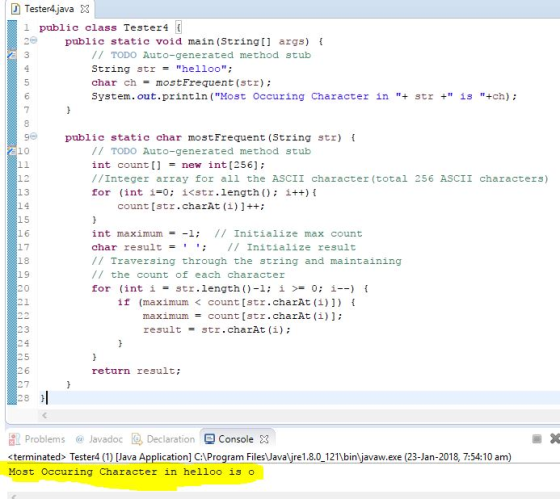Viewport: 560px width, 499px height.
Task: Click console output 'Most Occuring Character in helloo is o'
Action: click(x=131, y=472)
